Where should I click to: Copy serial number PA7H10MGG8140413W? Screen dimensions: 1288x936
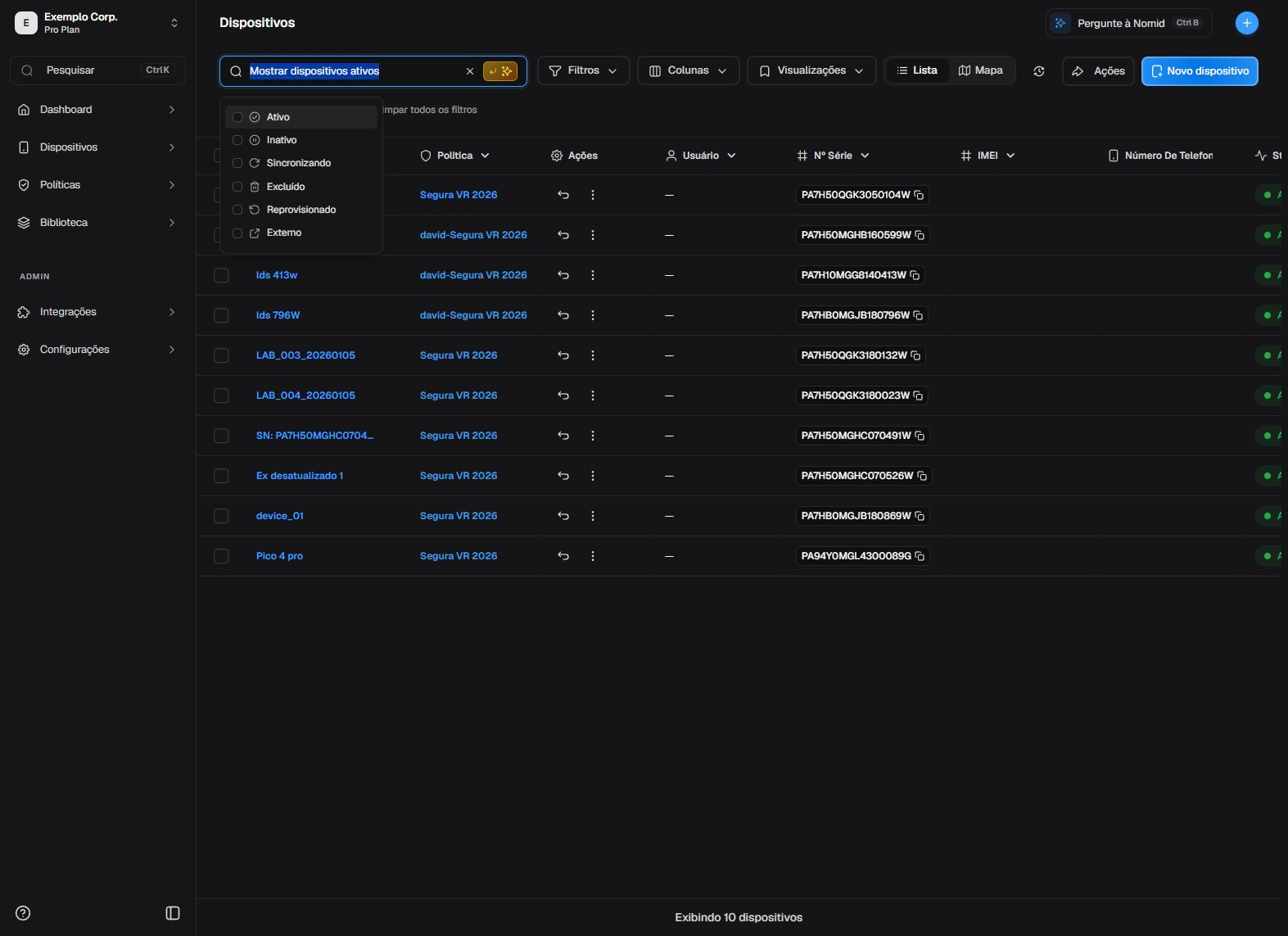point(915,275)
